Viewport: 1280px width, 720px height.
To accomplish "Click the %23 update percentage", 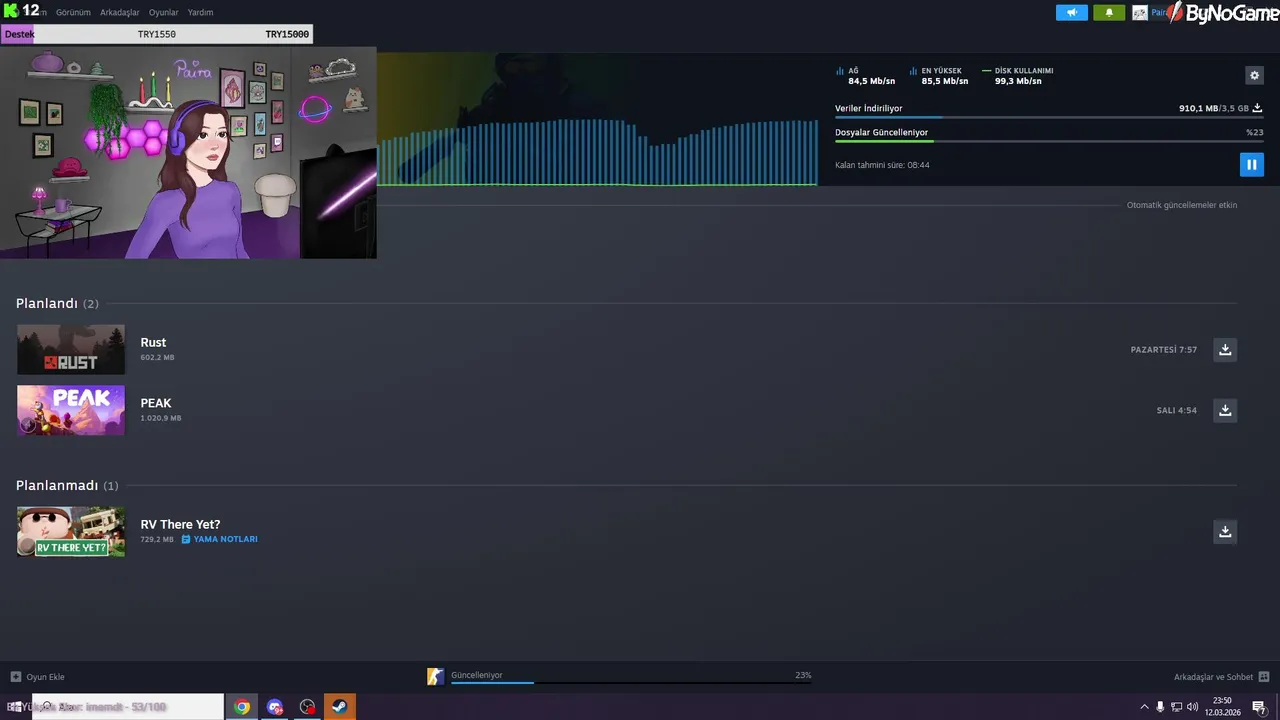I will [1255, 132].
